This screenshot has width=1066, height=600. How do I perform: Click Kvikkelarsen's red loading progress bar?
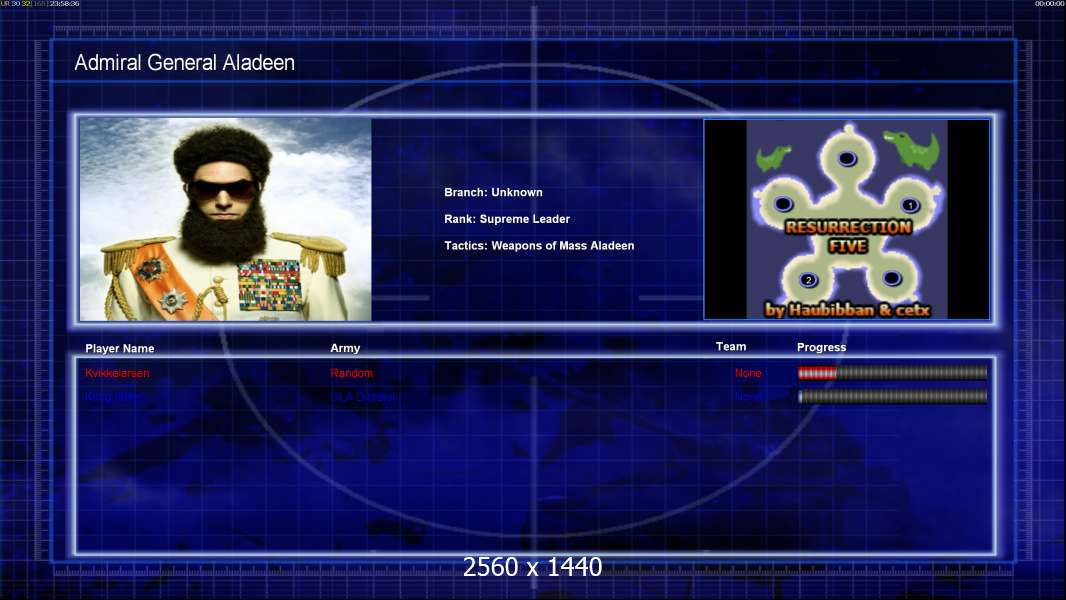pyautogui.click(x=892, y=372)
